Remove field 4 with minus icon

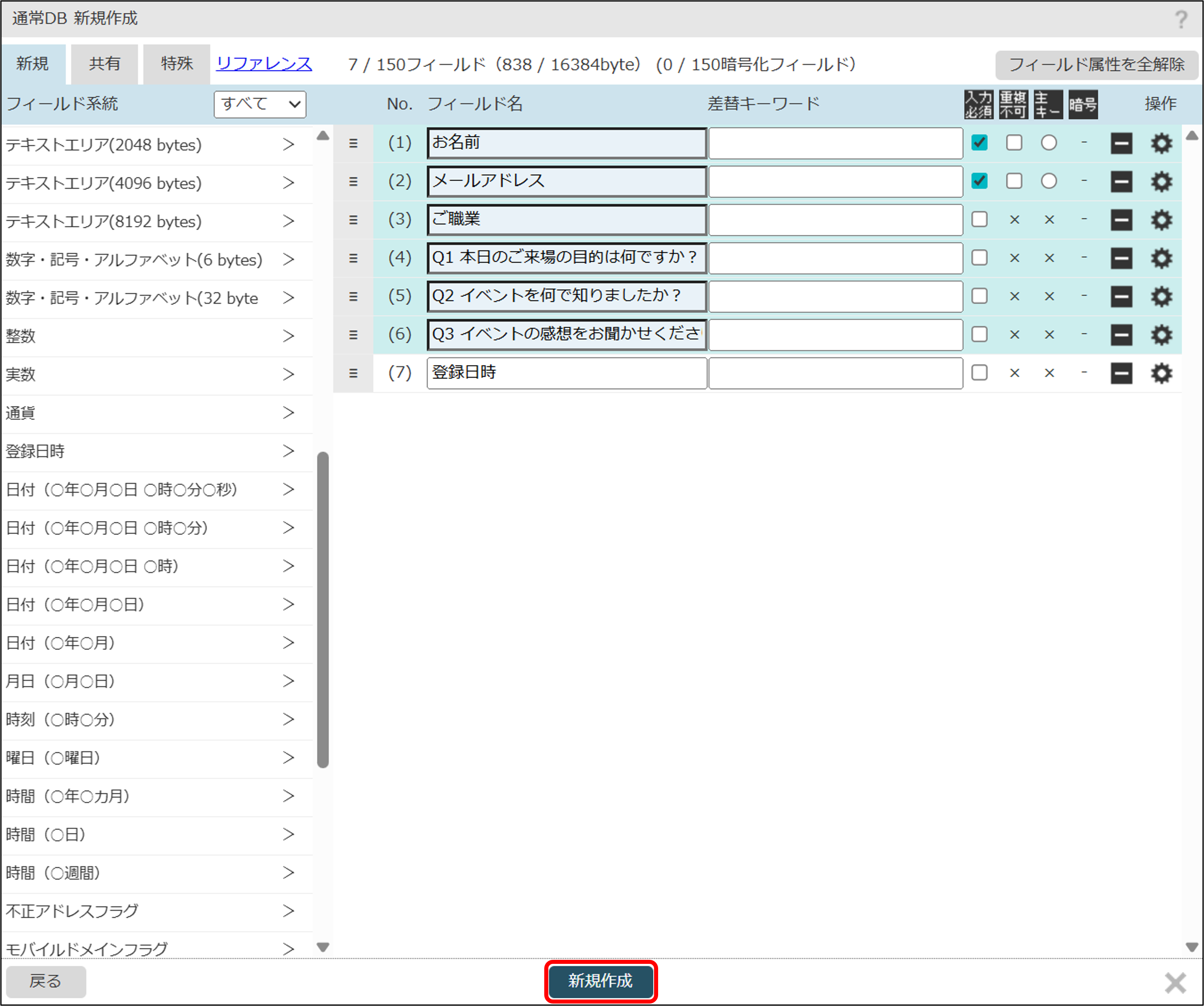point(1121,258)
